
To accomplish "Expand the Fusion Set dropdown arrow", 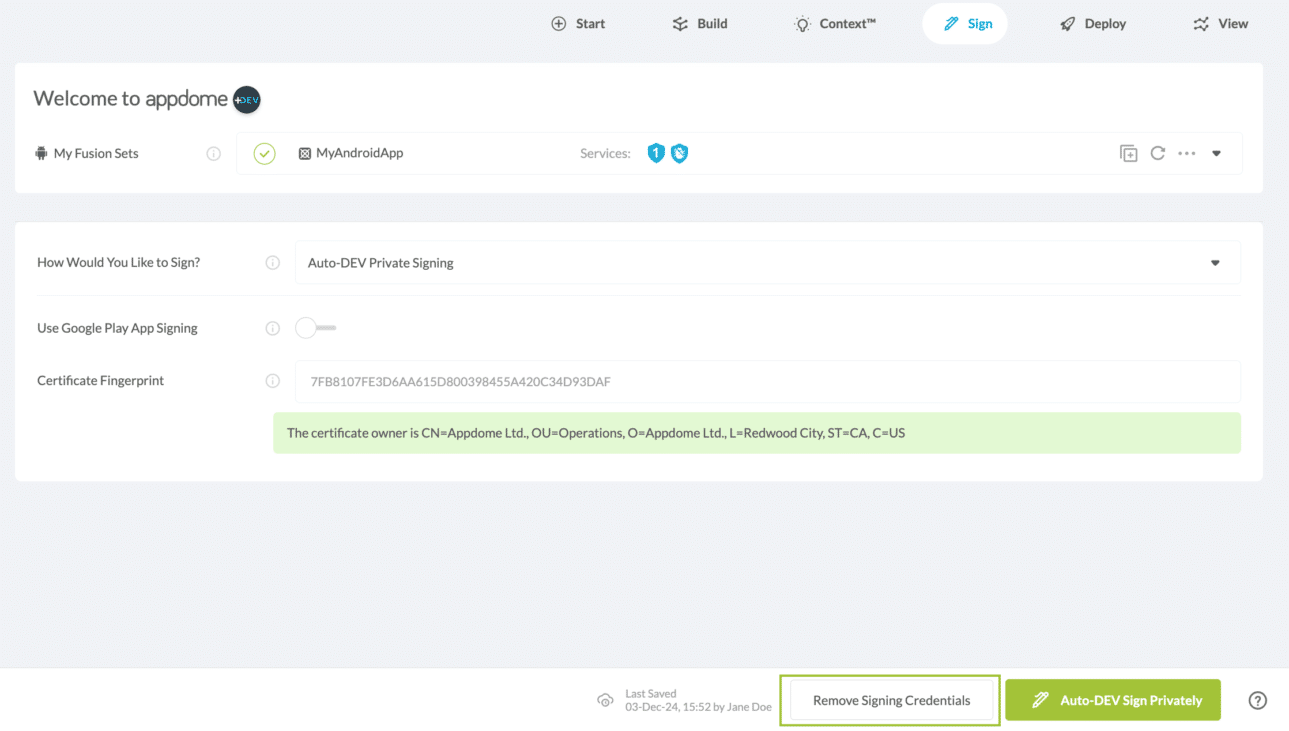I will pyautogui.click(x=1216, y=154).
